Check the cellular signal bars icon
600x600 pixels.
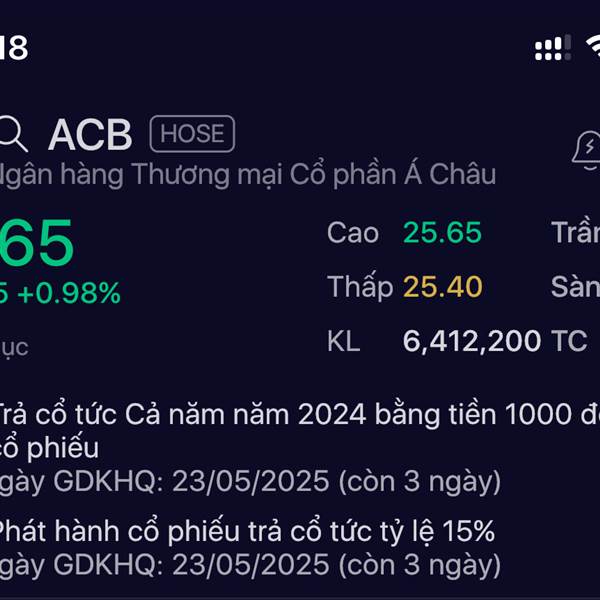553,47
